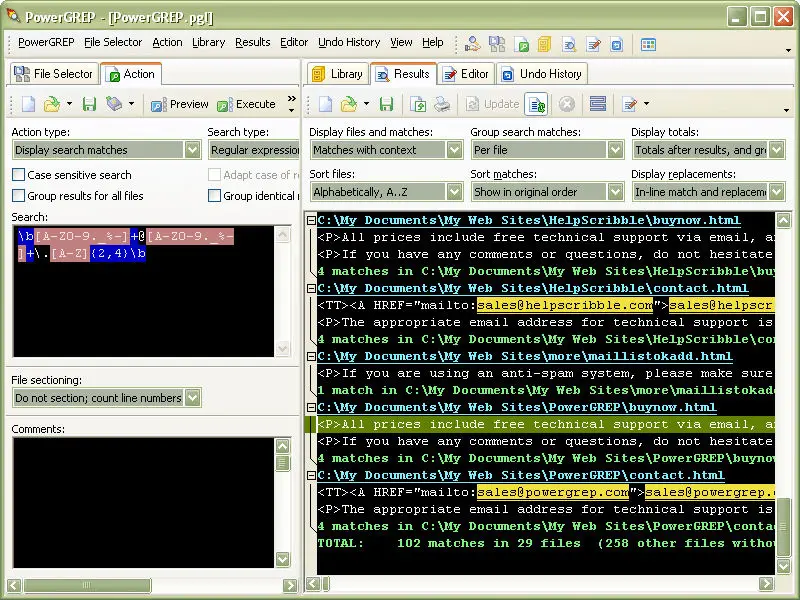800x600 pixels.
Task: Click the open action folder icon
Action: 52,104
